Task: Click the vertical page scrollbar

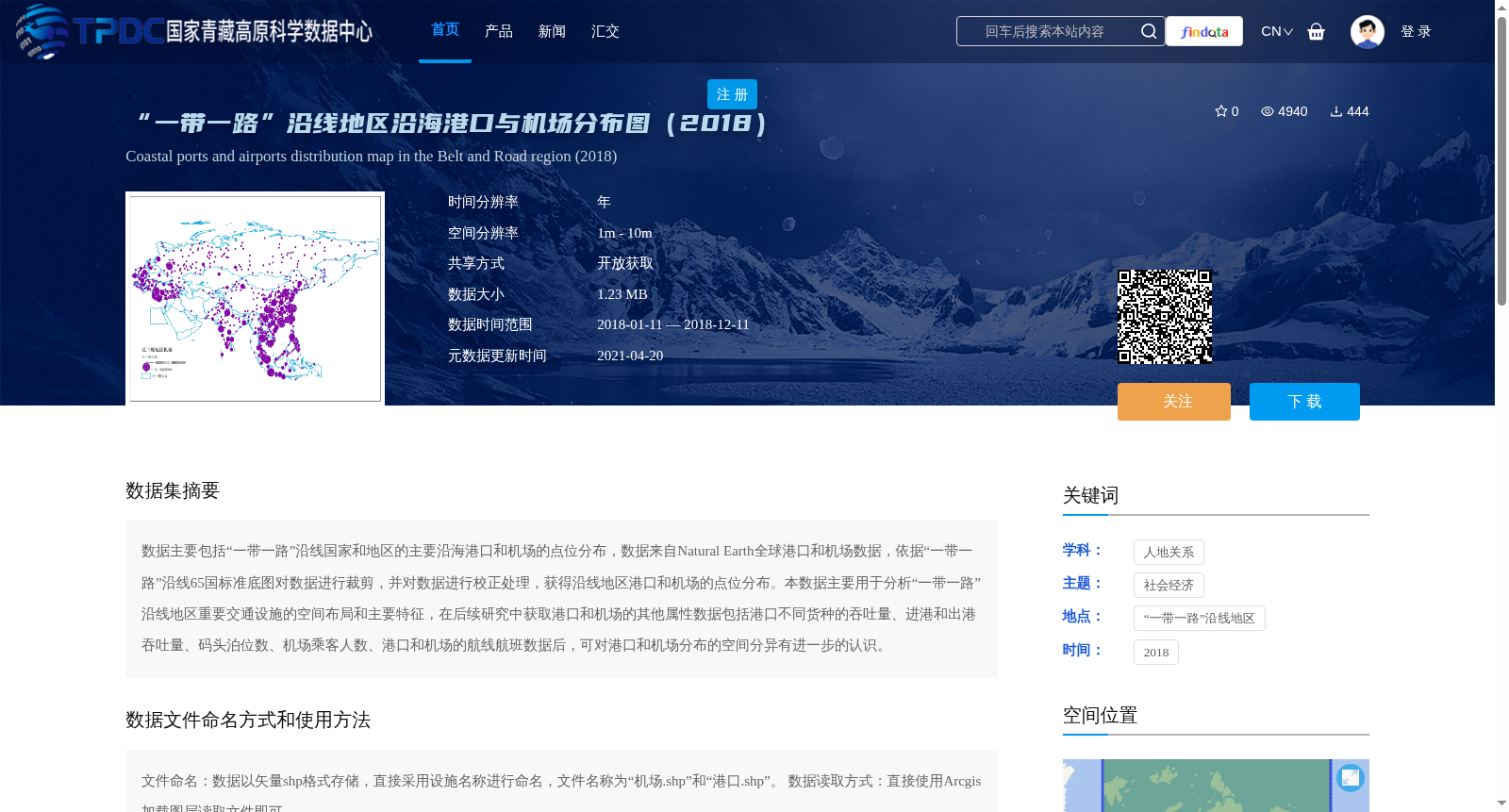Action: (x=1501, y=160)
